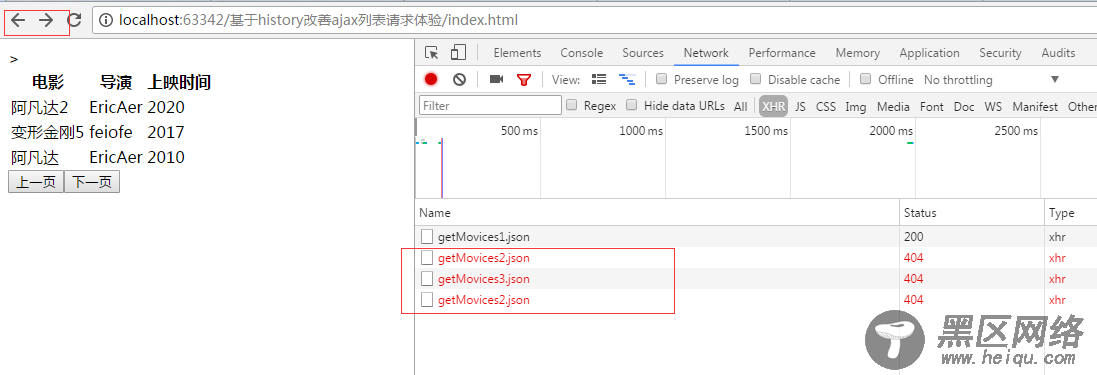
Task: View site information icon in address bar
Action: 106,20
